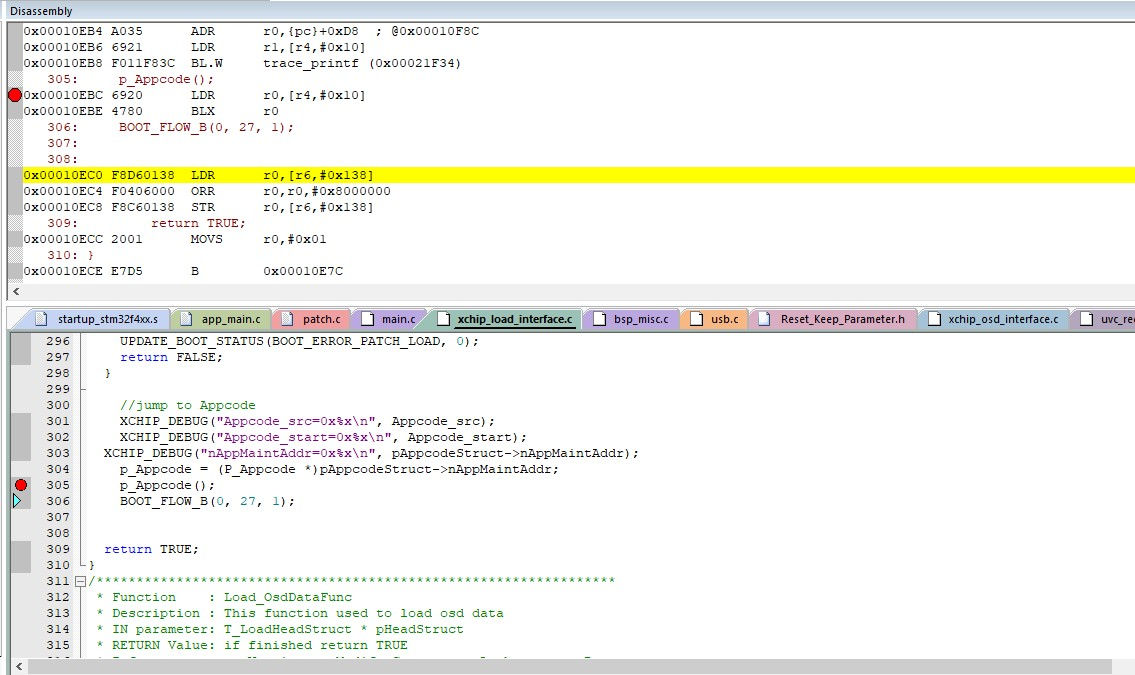
Task: Toggle the breakpoint beside address 0x00010EBC
Action: tap(13, 95)
